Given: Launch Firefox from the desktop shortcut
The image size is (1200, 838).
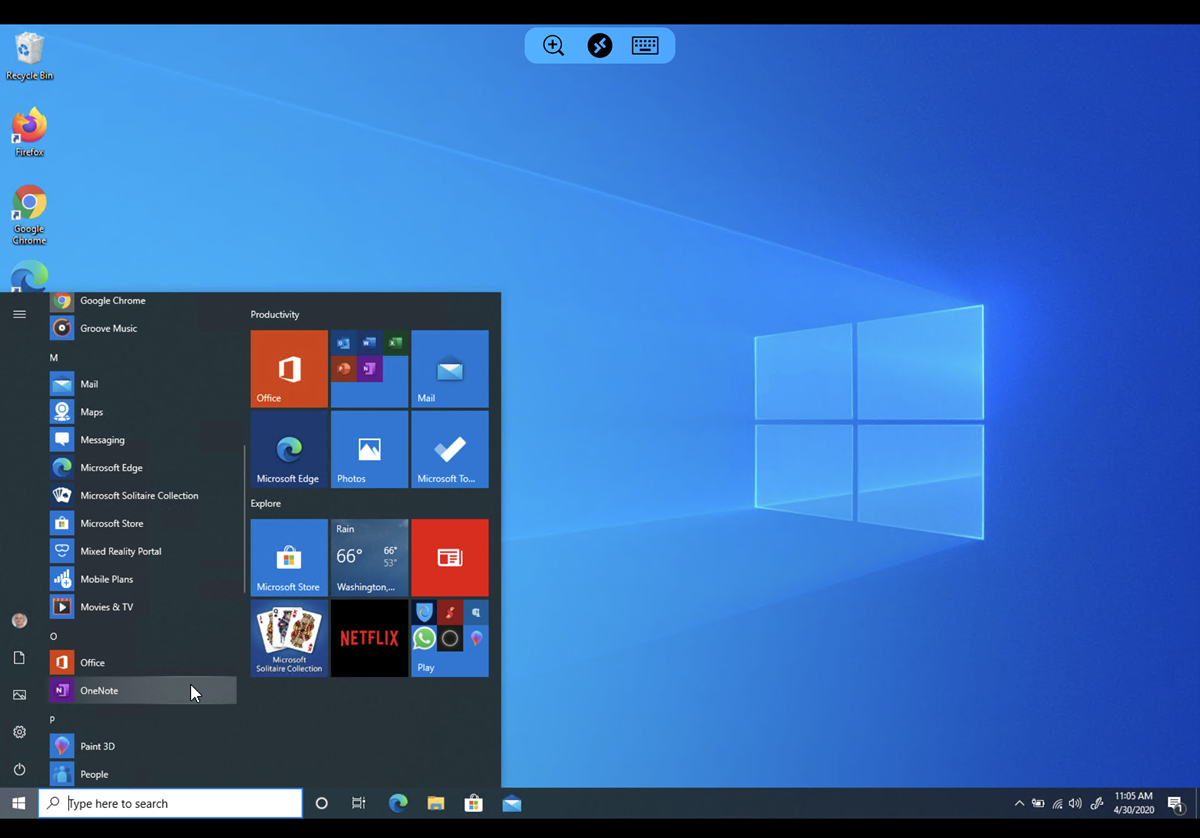Looking at the screenshot, I should tap(29, 133).
